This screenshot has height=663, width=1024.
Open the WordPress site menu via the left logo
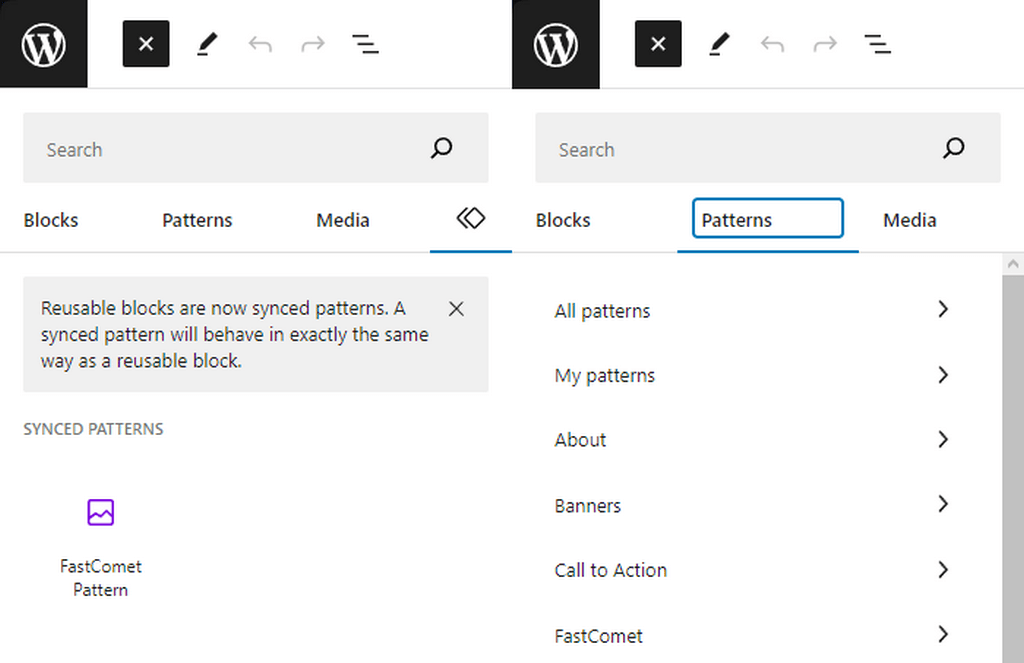(x=43, y=43)
